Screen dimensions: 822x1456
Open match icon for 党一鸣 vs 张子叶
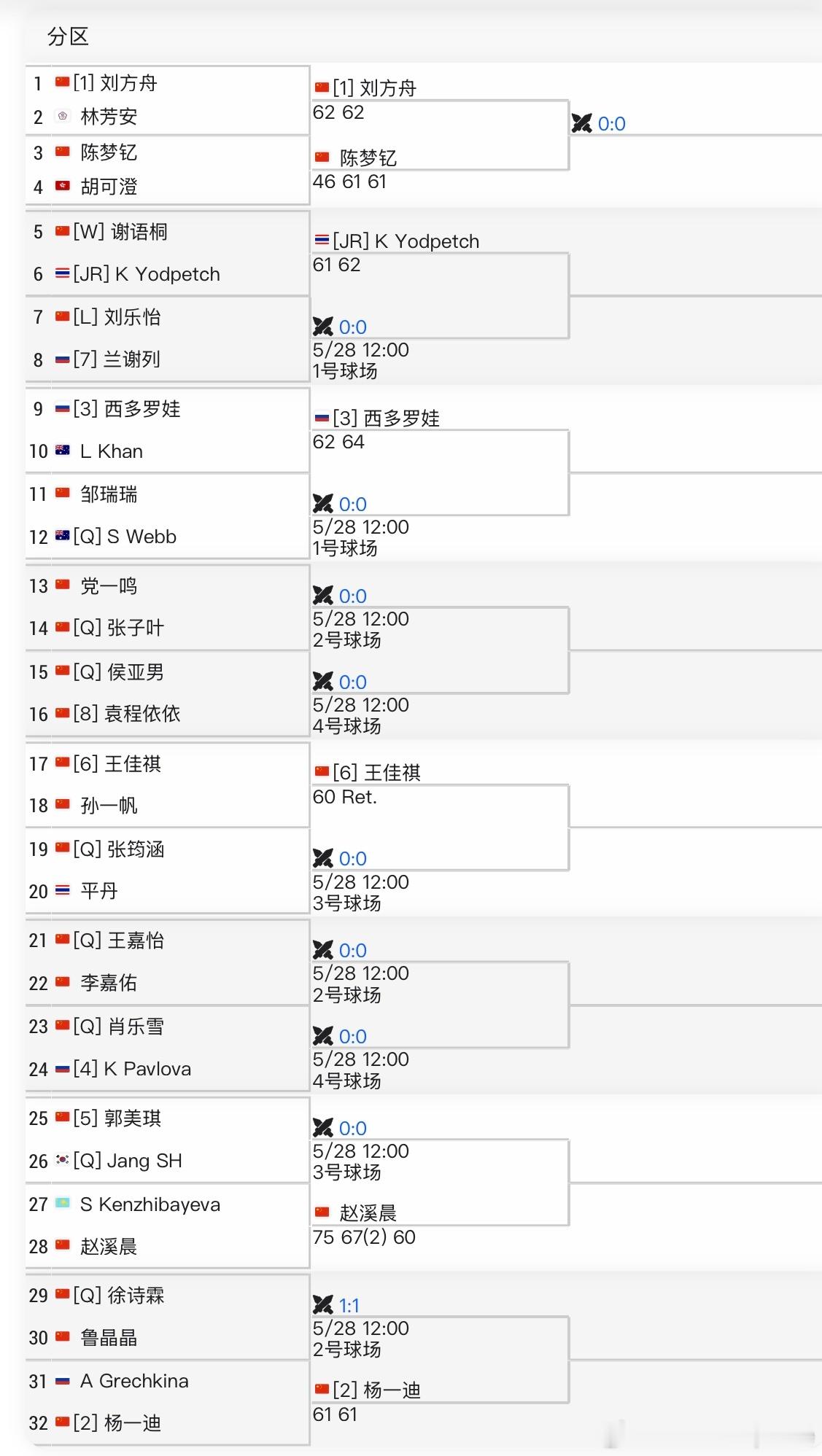click(322, 596)
